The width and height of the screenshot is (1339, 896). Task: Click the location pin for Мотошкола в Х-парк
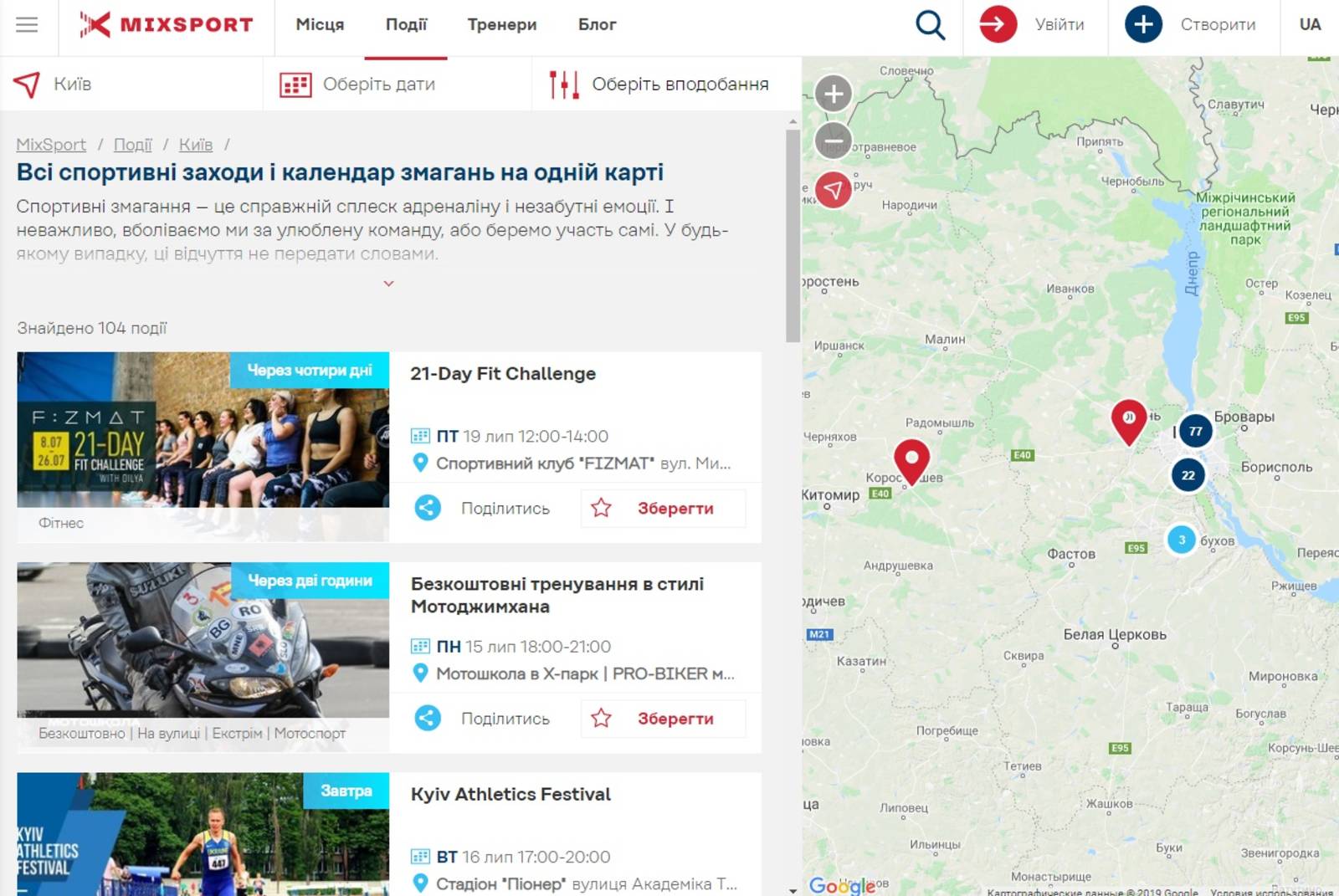[x=420, y=673]
